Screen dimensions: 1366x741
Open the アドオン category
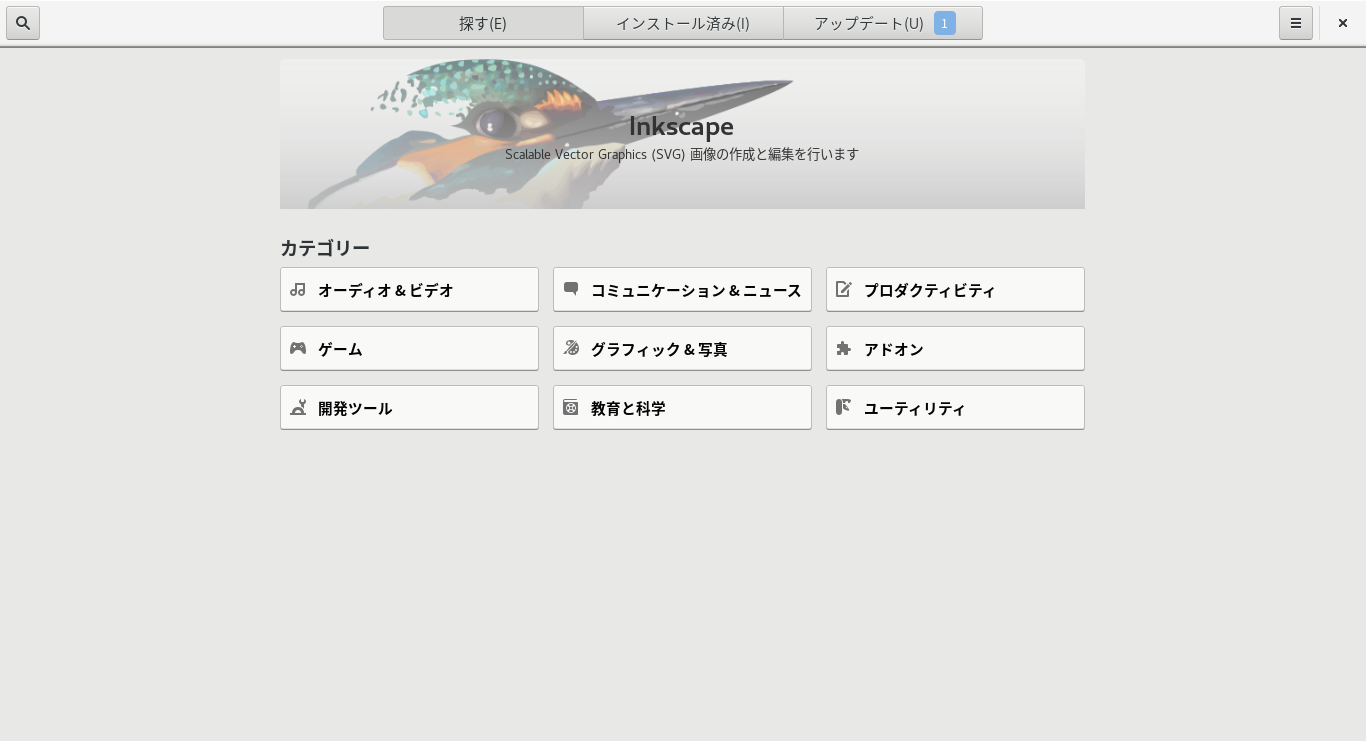click(955, 348)
